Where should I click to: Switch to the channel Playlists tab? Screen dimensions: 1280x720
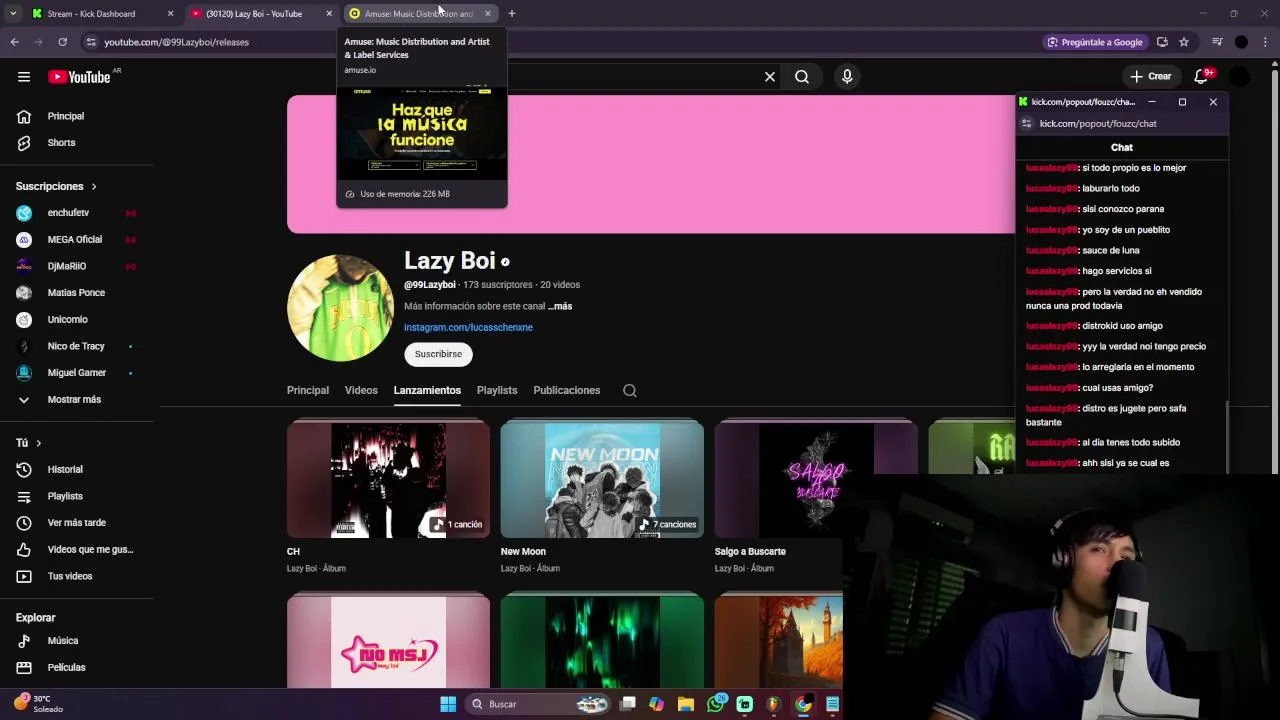[x=497, y=390]
